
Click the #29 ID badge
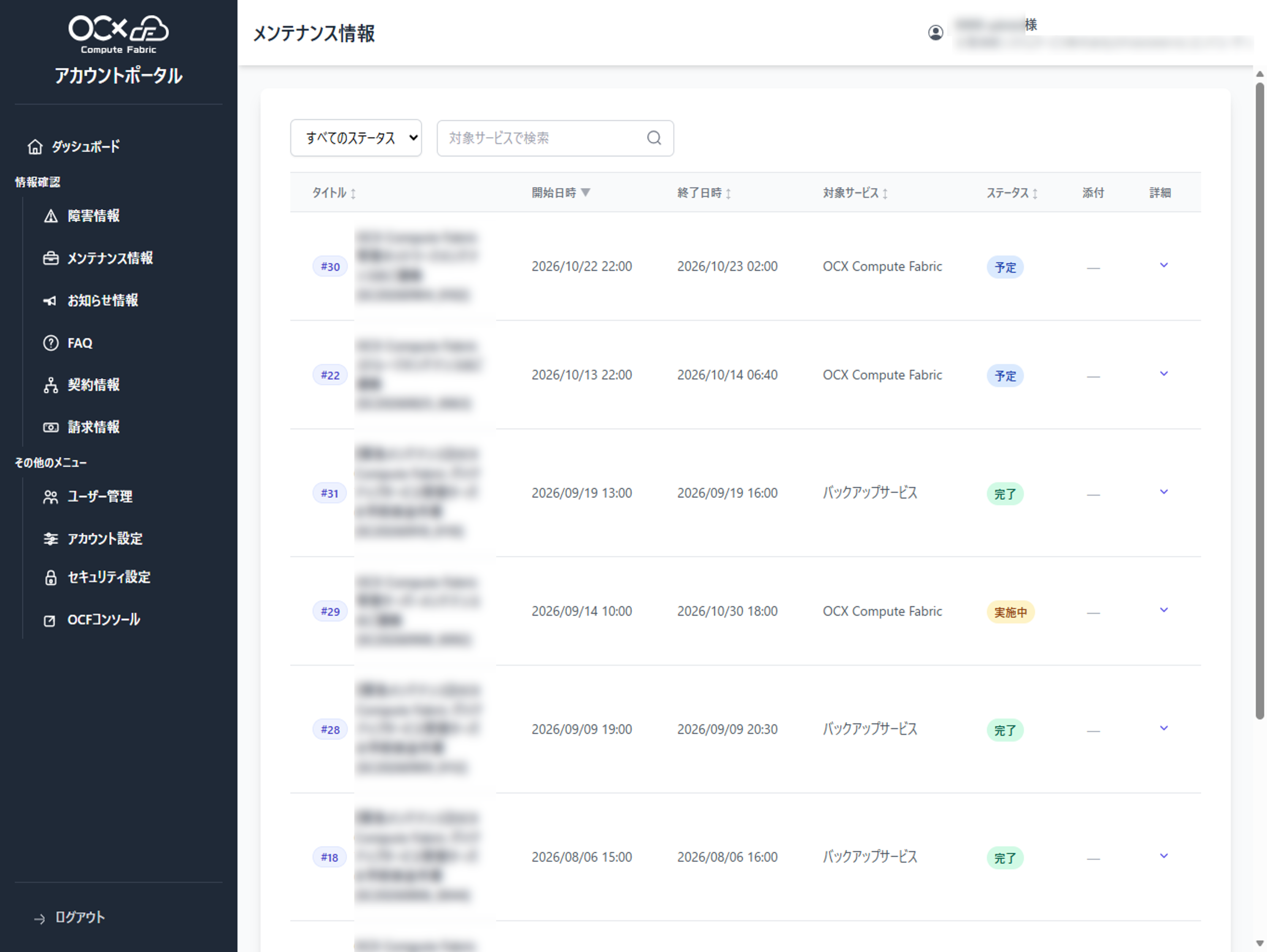330,611
